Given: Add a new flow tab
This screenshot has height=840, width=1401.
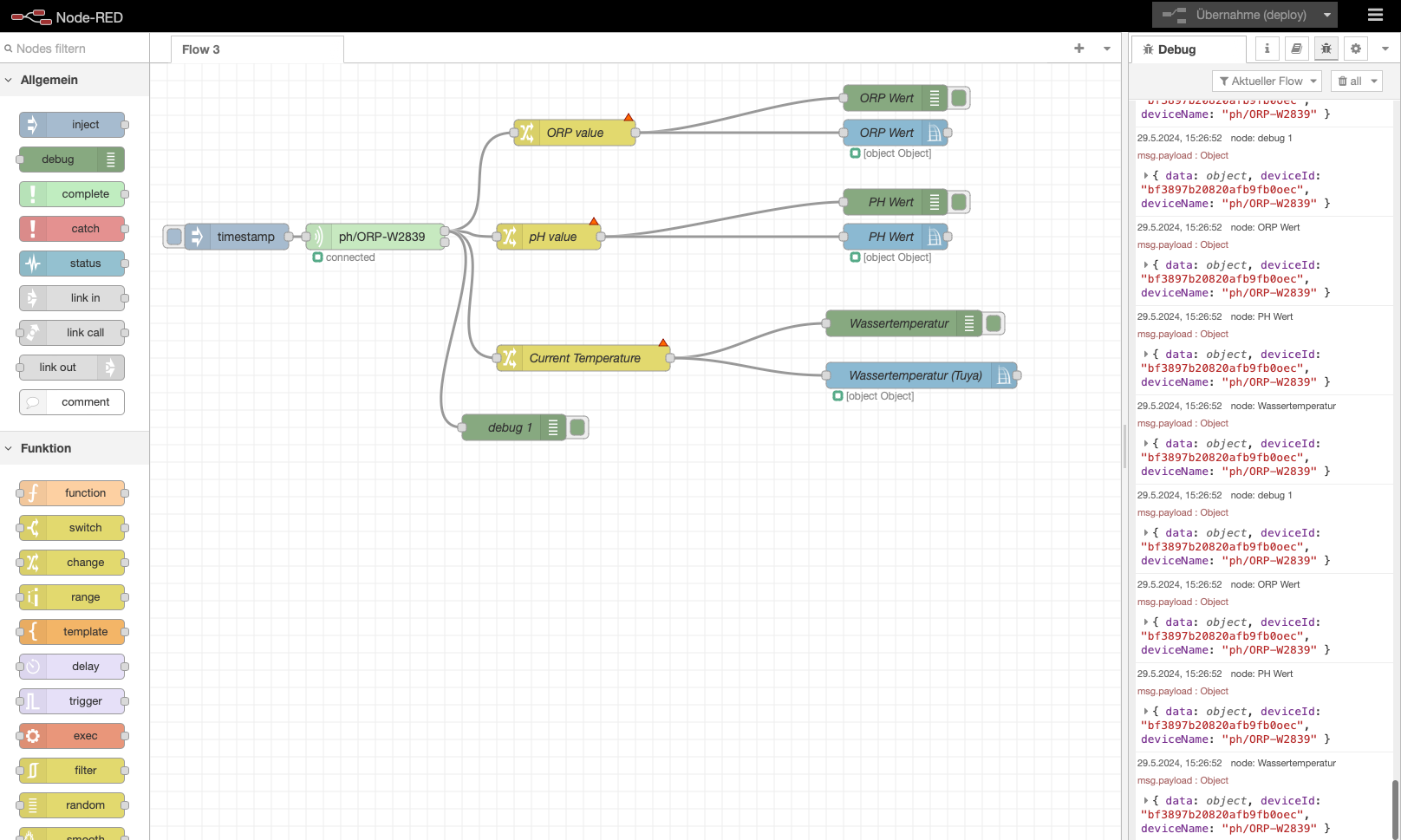Looking at the screenshot, I should point(1079,49).
